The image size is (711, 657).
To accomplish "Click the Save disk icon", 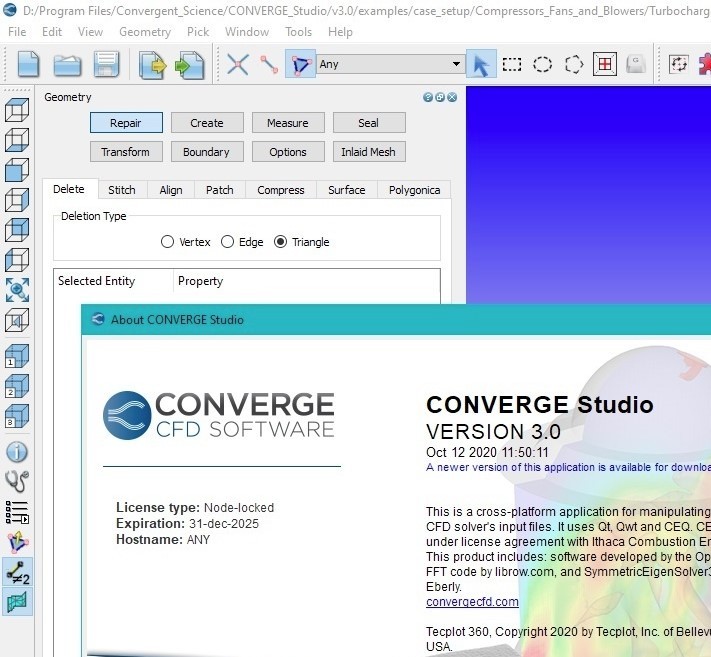I will (106, 65).
